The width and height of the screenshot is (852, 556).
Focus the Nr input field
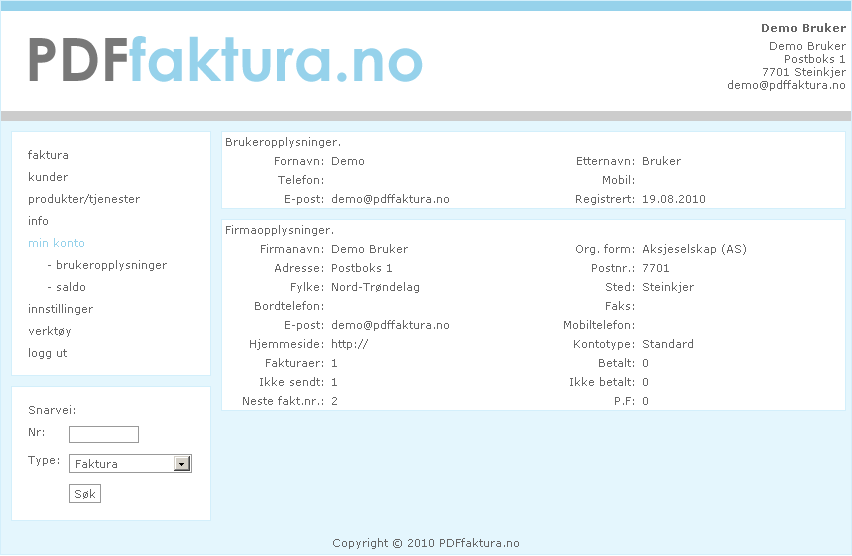104,434
